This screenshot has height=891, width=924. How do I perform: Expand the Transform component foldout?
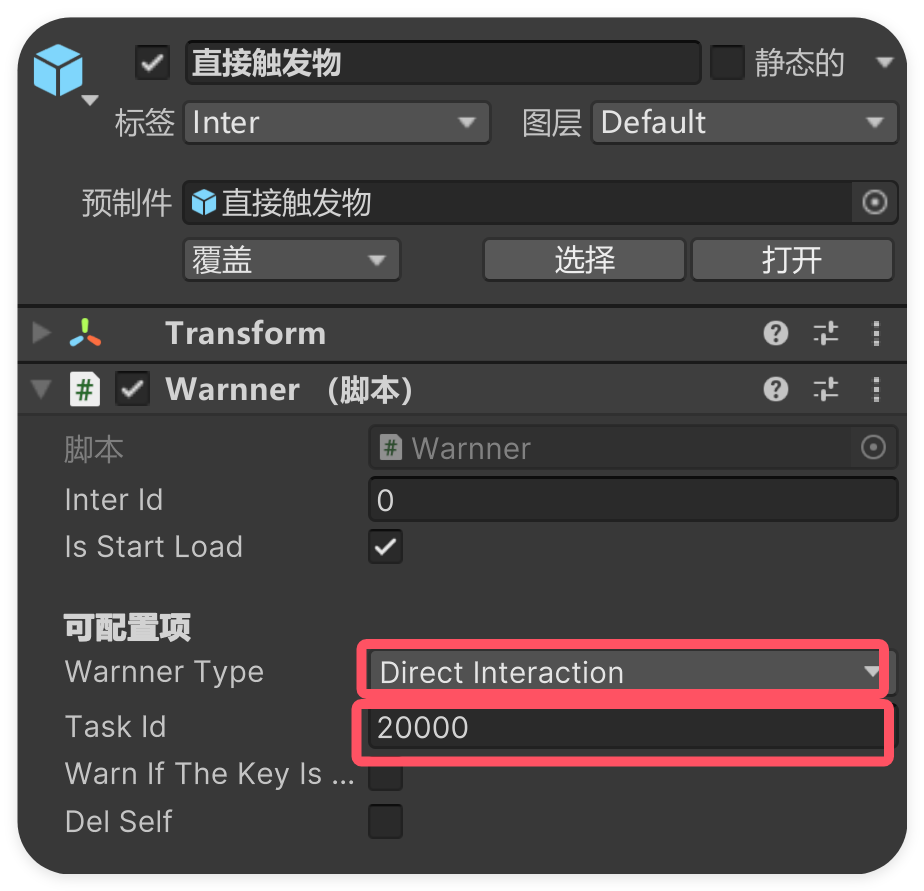pyautogui.click(x=41, y=333)
